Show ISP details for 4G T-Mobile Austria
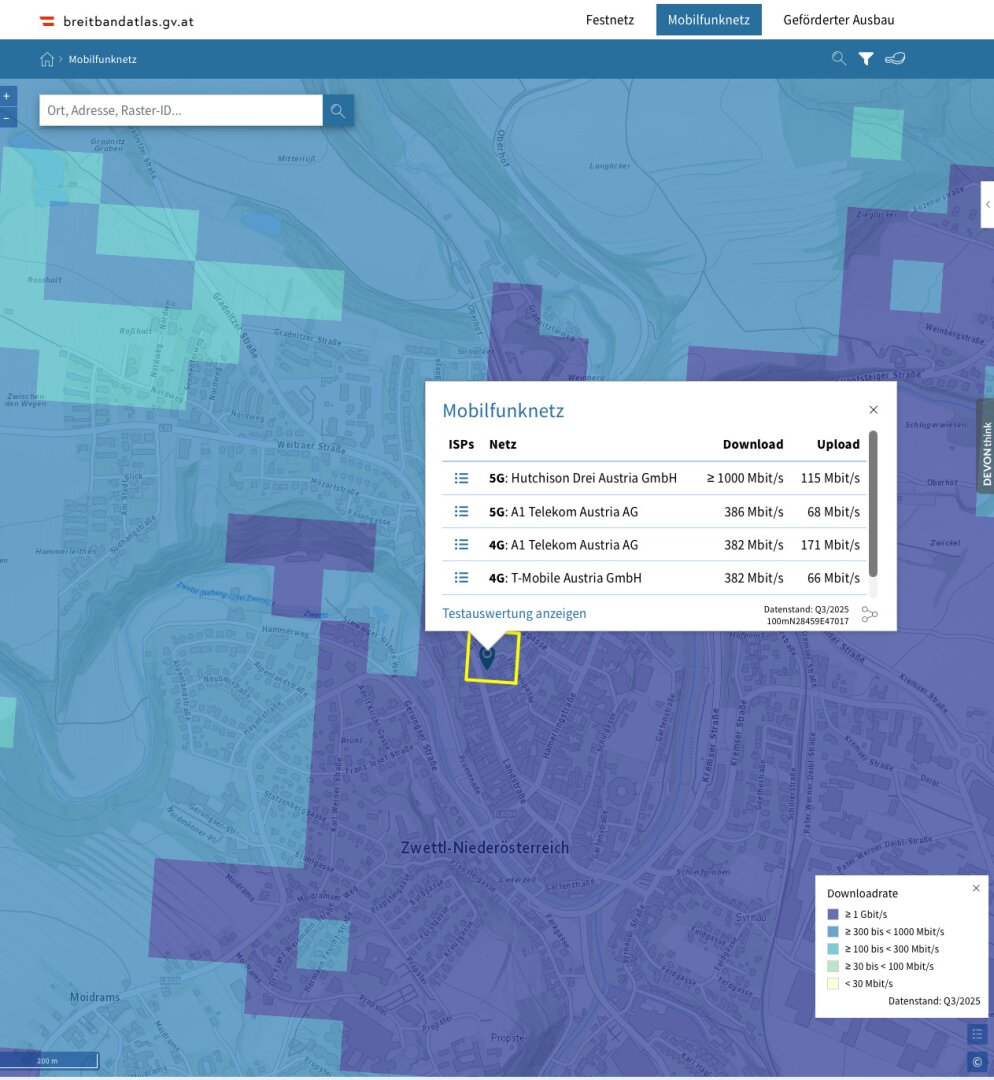The width and height of the screenshot is (994, 1080). click(462, 577)
